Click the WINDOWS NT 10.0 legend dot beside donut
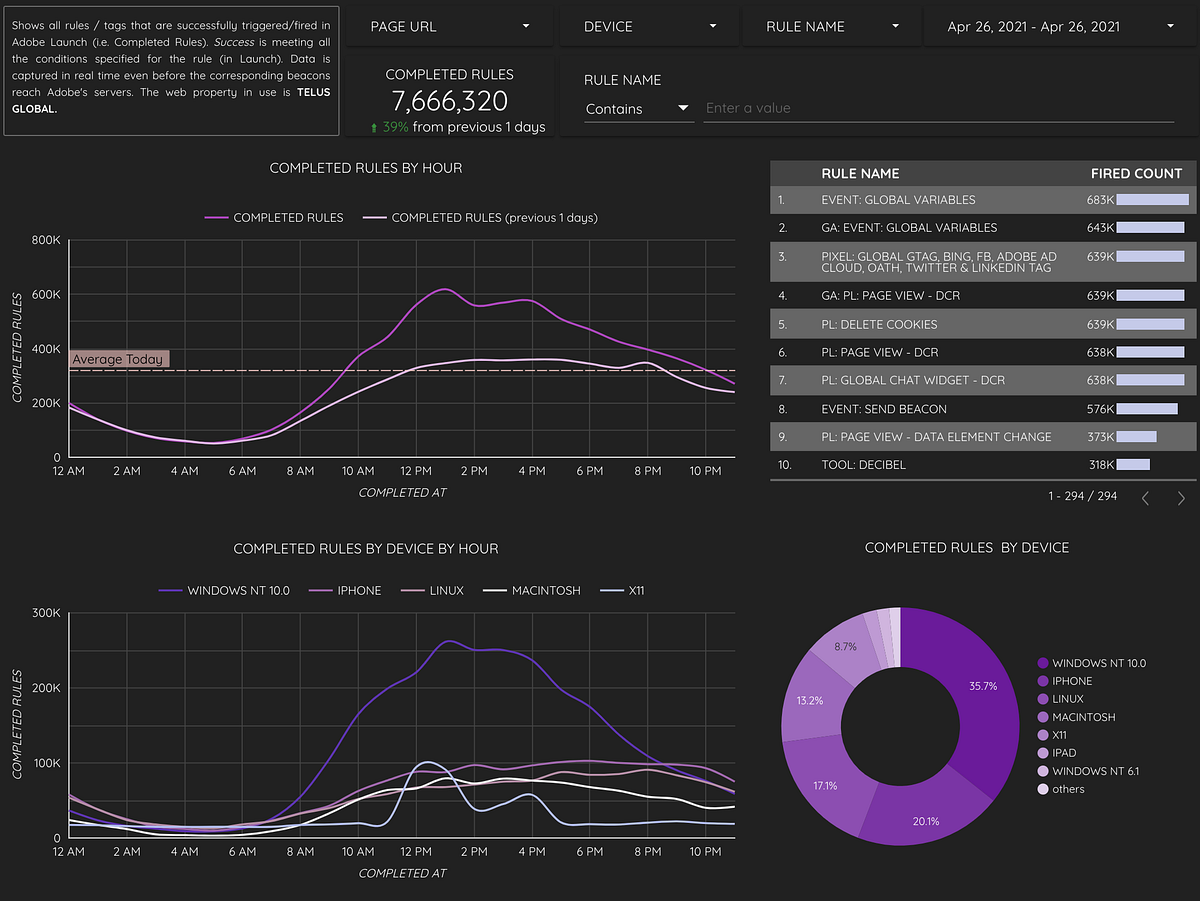This screenshot has height=901, width=1200. click(1043, 663)
